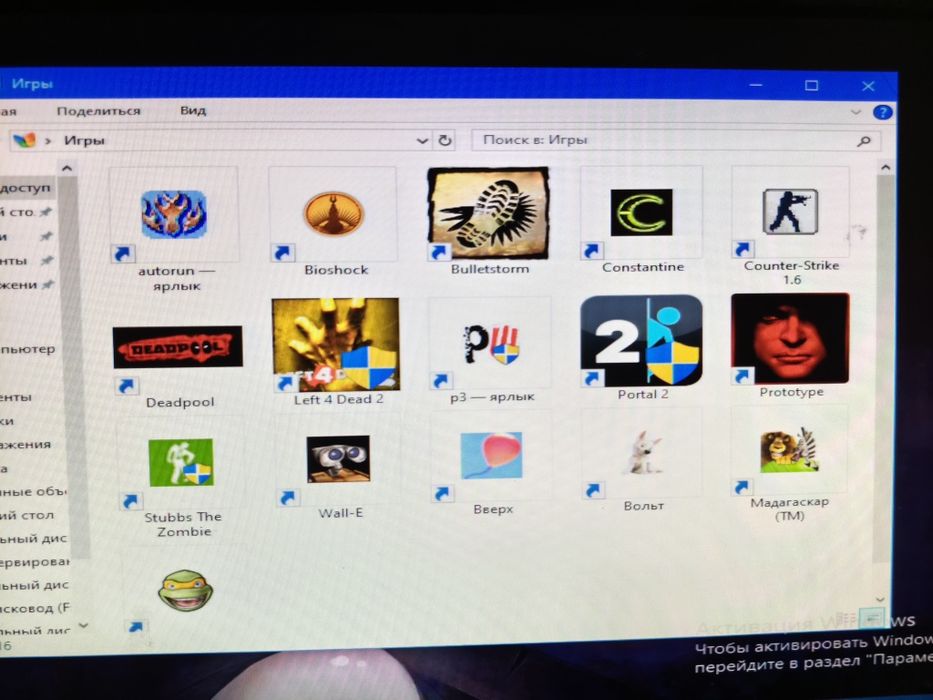The image size is (933, 700).
Task: Click the Игры breadcrumb in address bar
Action: (84, 141)
